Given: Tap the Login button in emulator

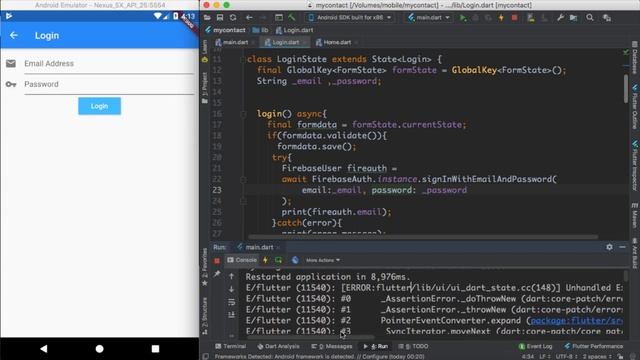Looking at the screenshot, I should point(99,106).
